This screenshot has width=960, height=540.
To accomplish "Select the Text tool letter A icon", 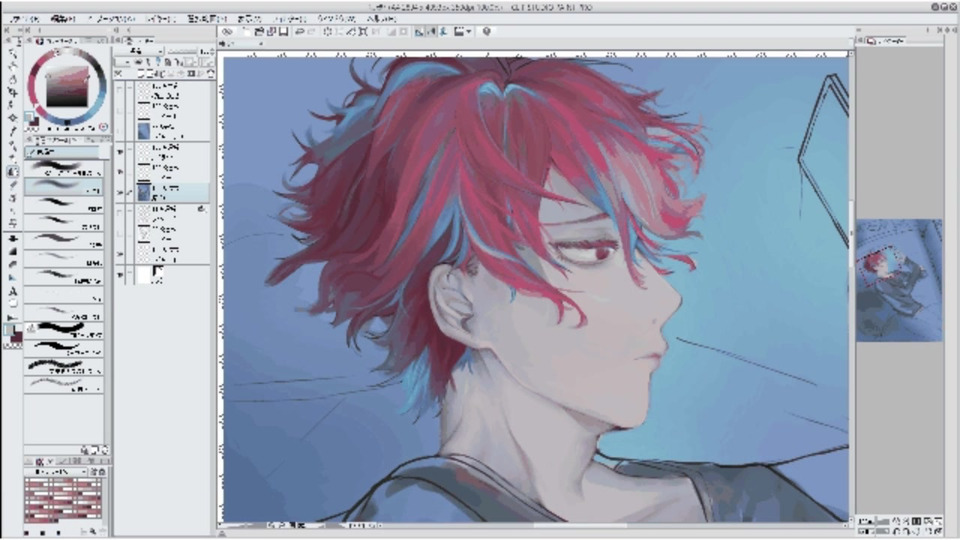I will 12,291.
